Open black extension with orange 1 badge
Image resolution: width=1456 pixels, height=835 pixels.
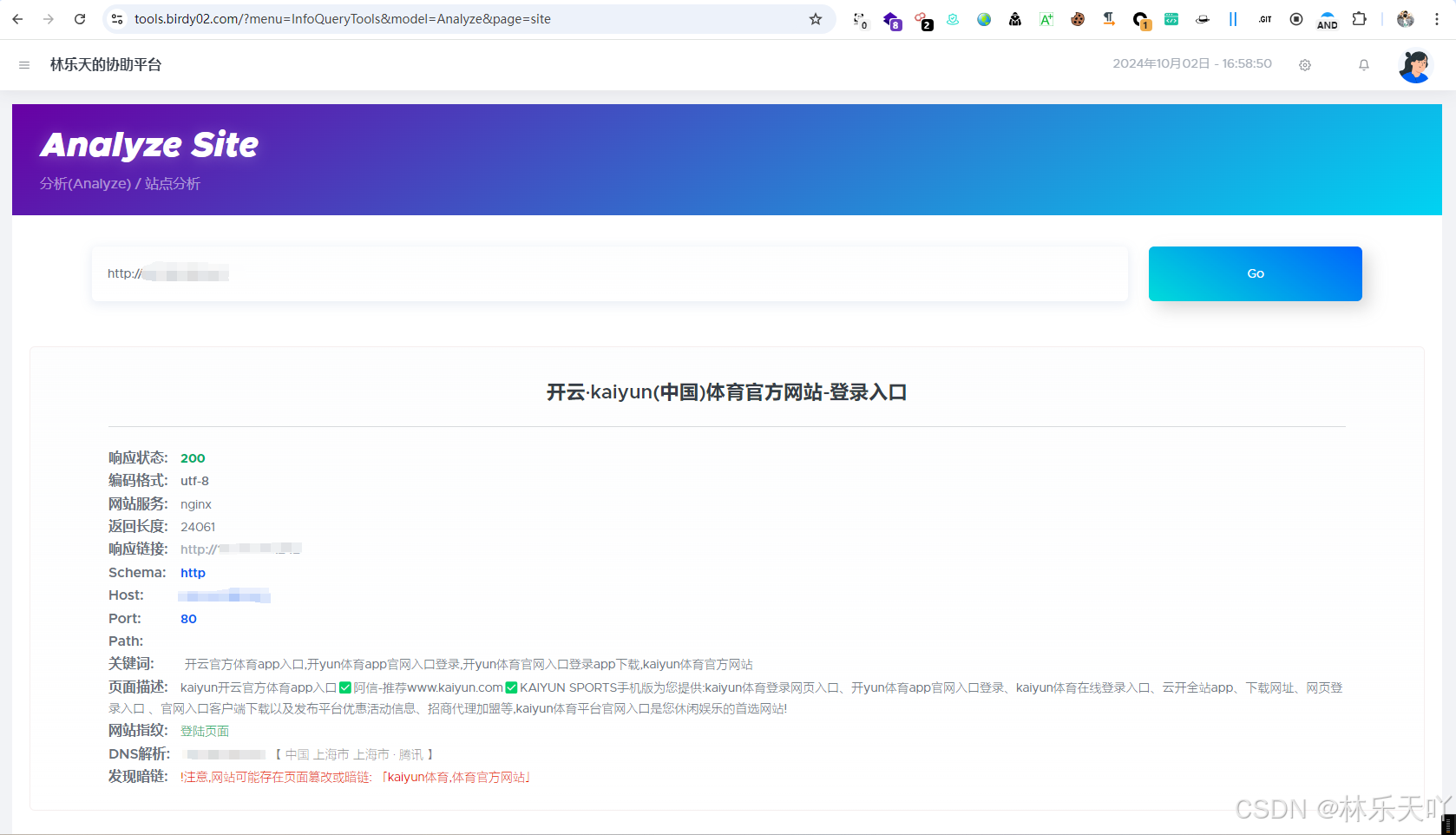tap(1141, 20)
